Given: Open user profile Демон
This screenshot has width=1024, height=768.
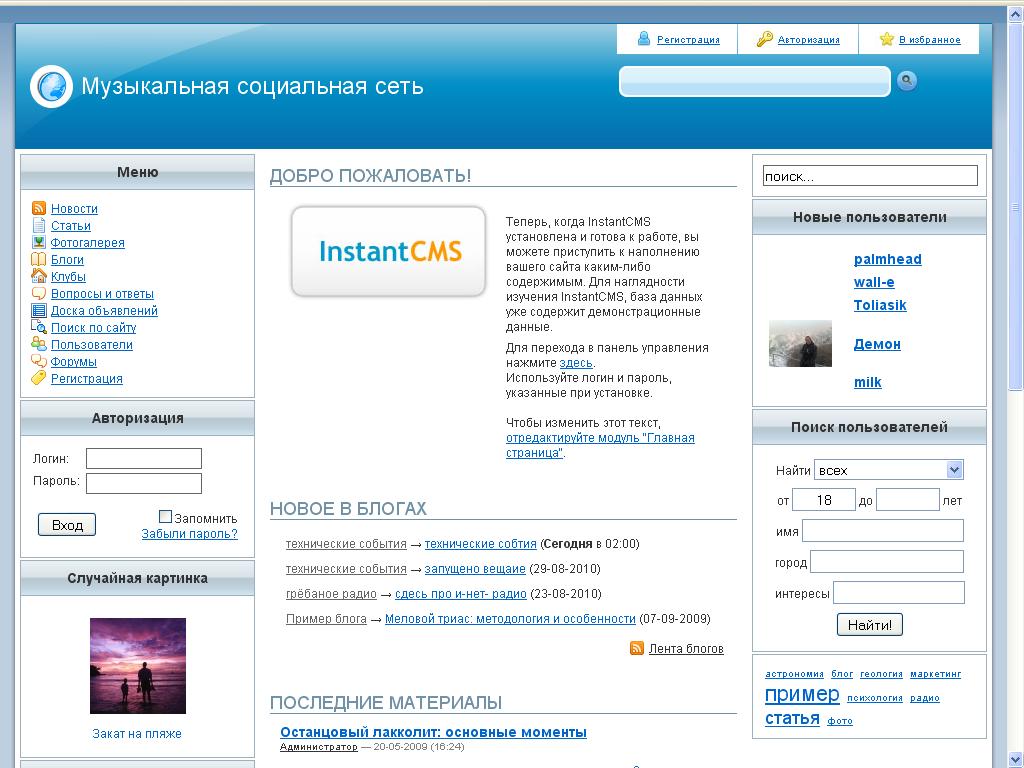Looking at the screenshot, I should pos(877,344).
